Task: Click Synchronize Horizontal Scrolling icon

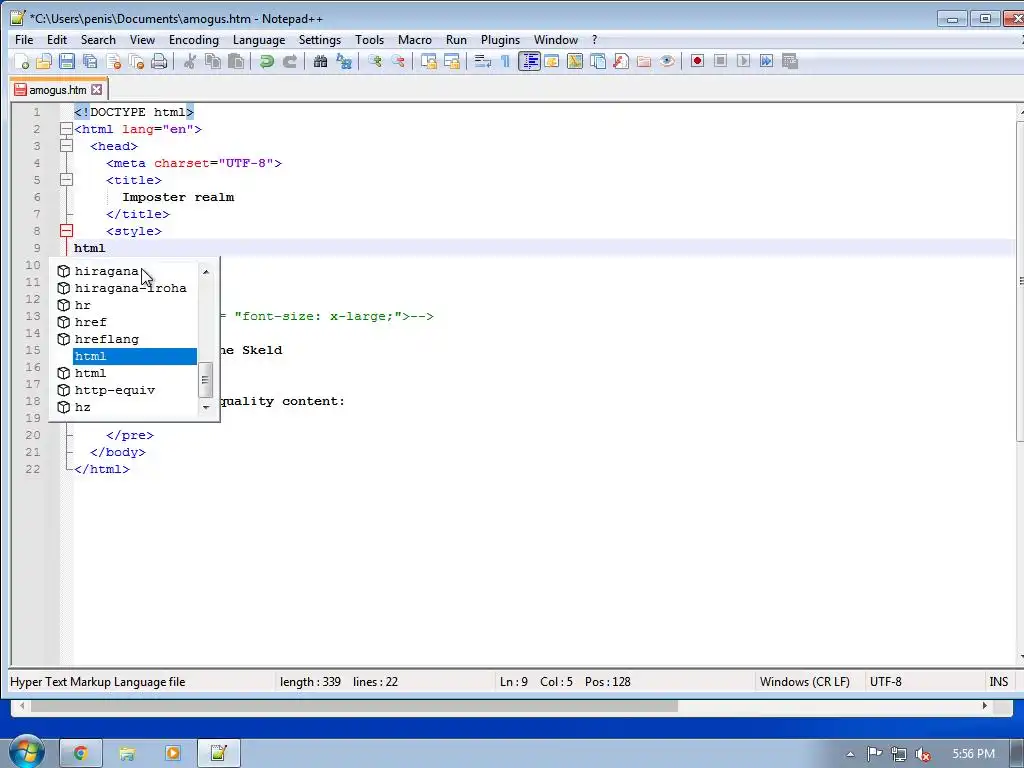Action: click(452, 61)
